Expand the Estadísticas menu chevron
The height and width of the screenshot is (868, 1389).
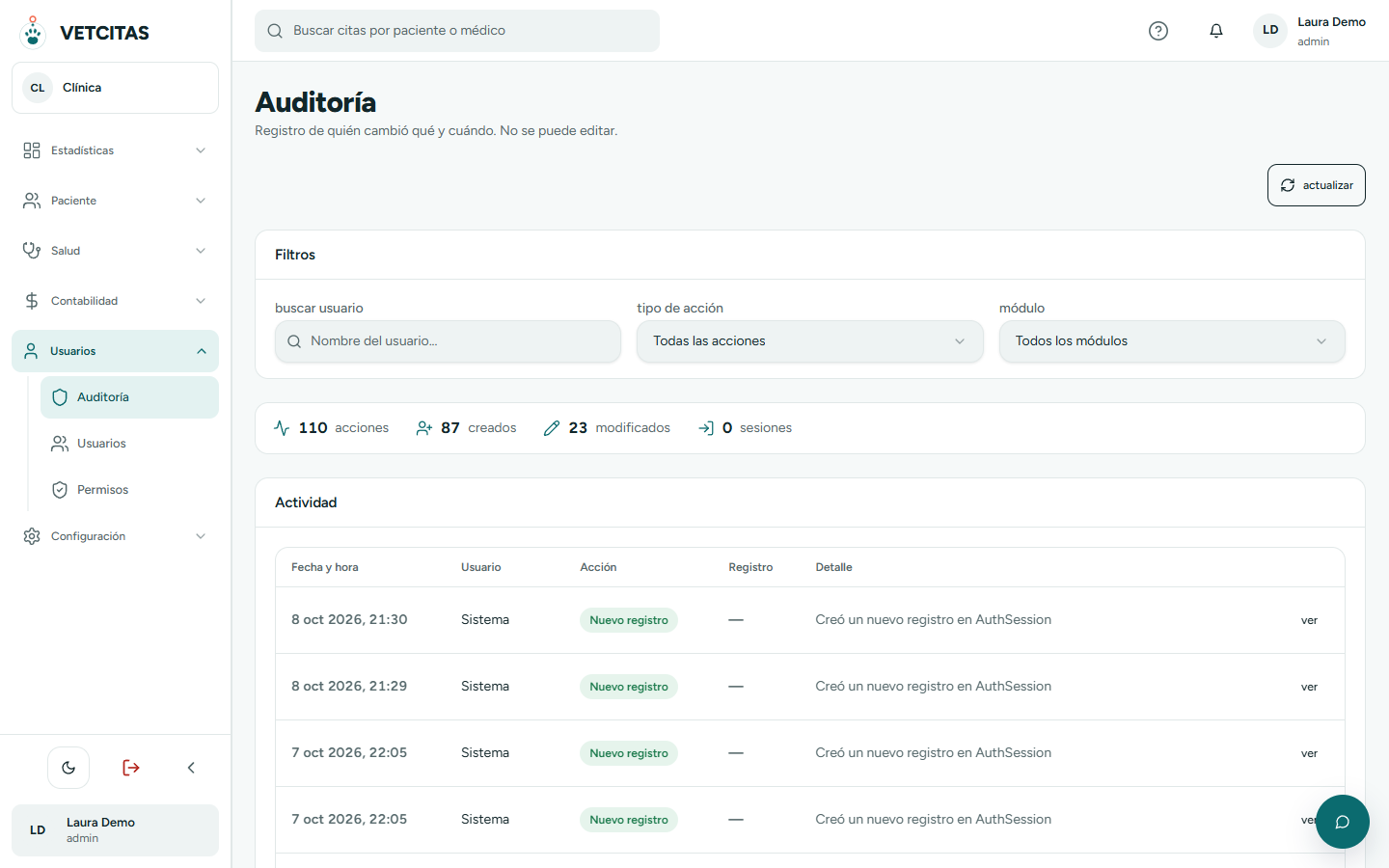click(201, 150)
